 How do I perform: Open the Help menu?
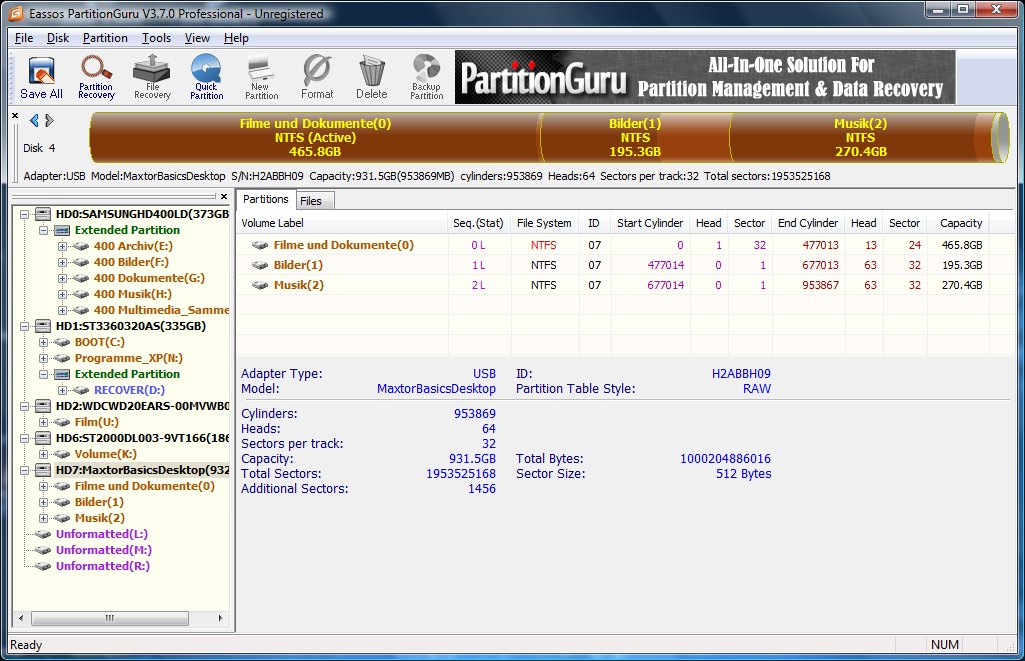pos(236,38)
